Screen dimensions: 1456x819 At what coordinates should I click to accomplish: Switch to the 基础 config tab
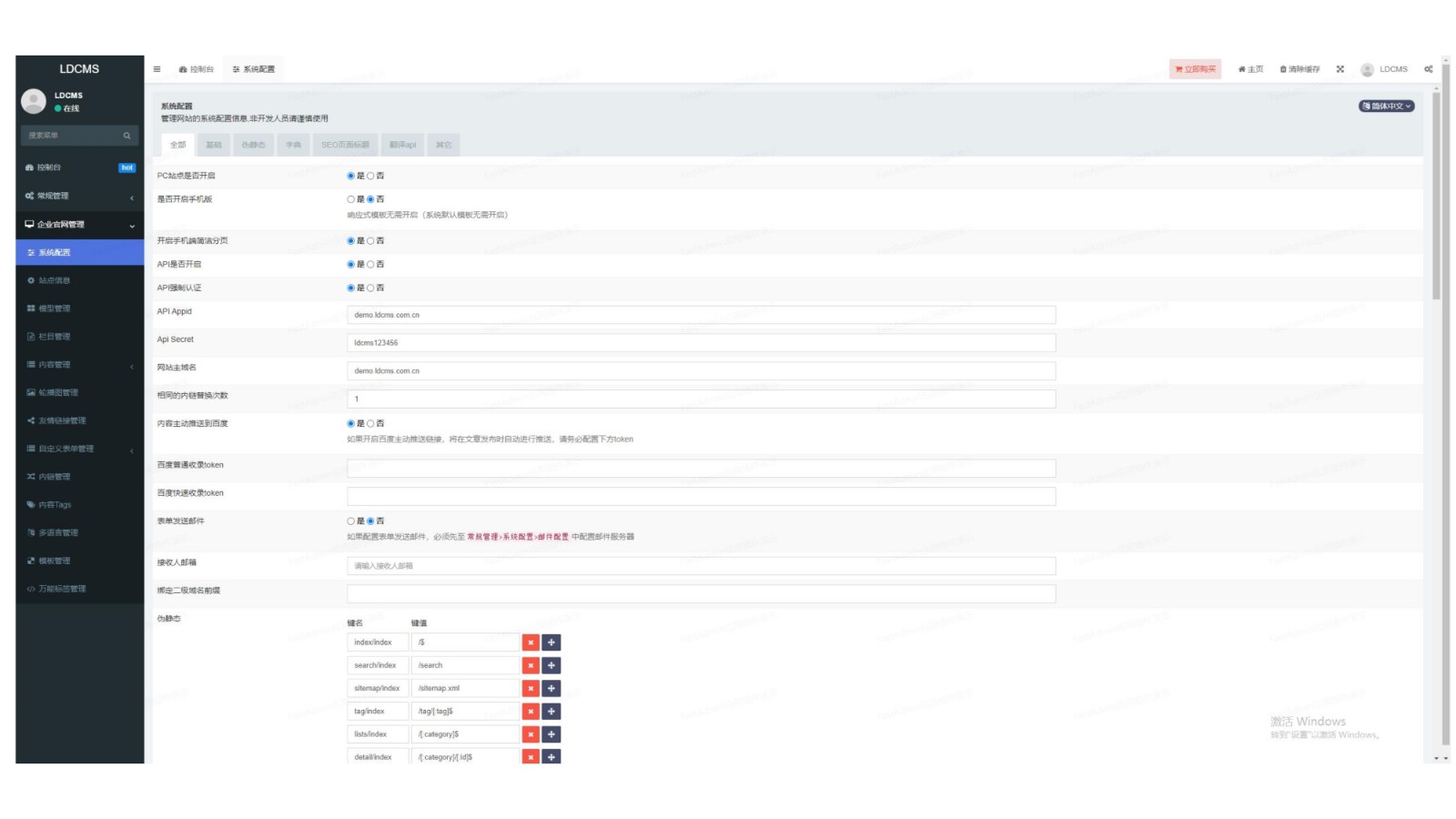214,145
